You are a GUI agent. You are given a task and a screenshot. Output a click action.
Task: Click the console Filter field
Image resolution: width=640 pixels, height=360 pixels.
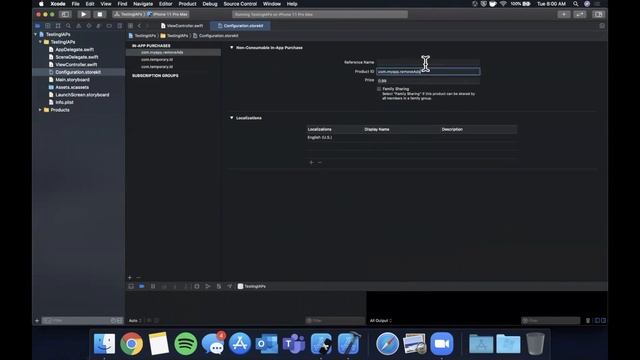click(550, 321)
